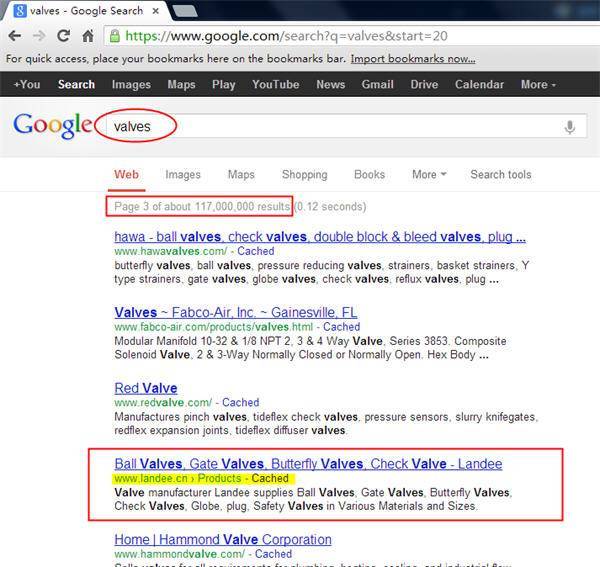Open Valves Fabco-Air Gainesville result

pyautogui.click(x=236, y=313)
